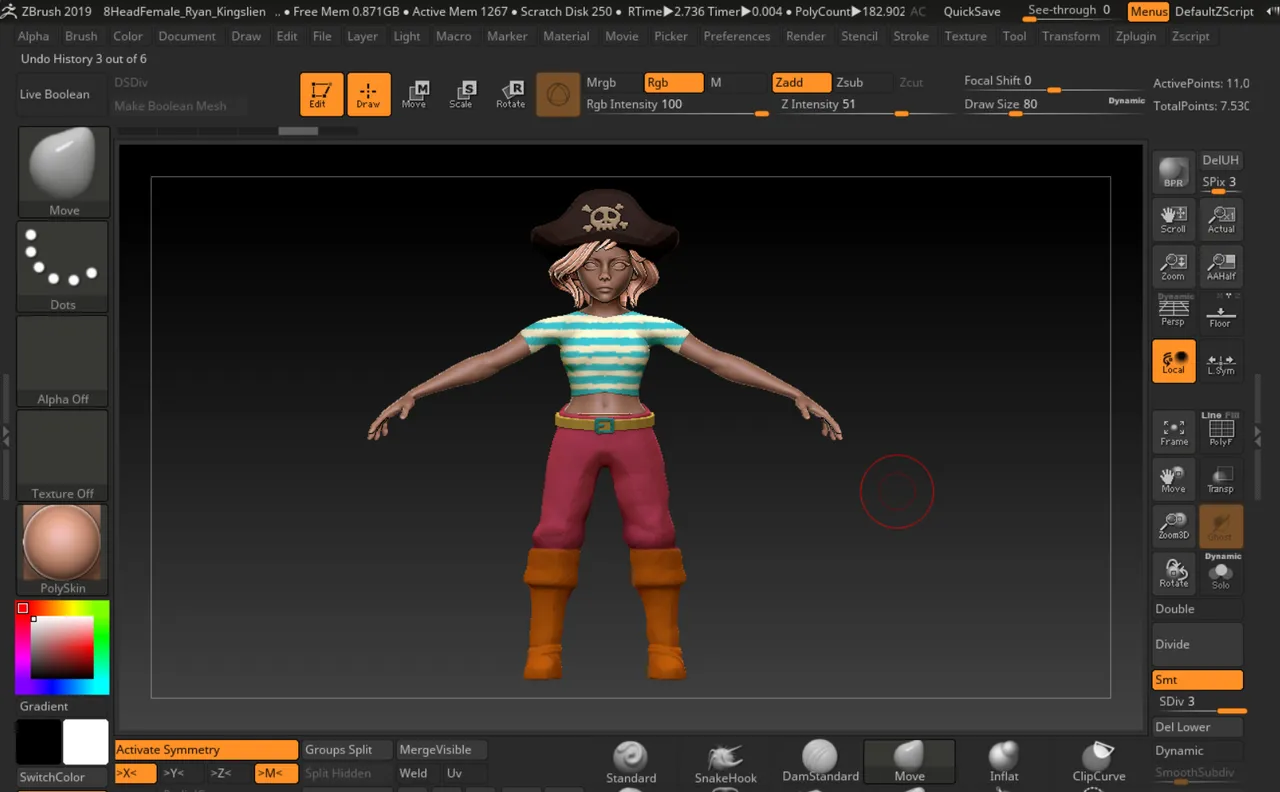Toggle M material mode
This screenshot has width=1280, height=792.
[736, 82]
